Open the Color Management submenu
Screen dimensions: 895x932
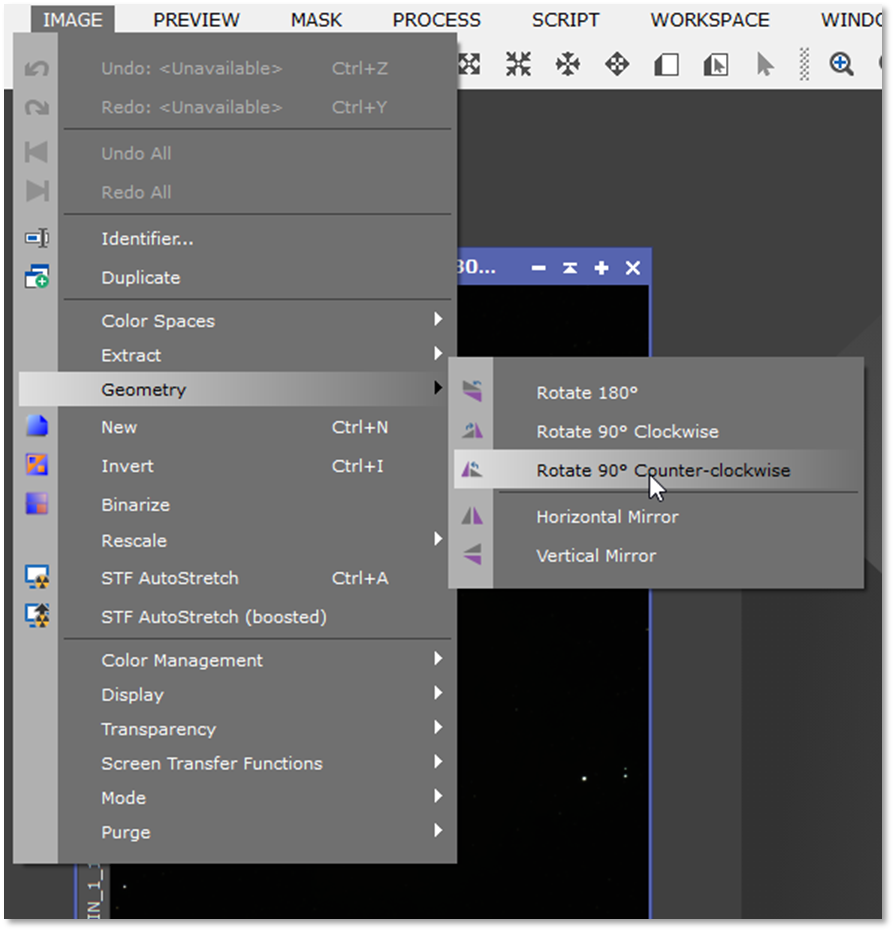pos(182,660)
